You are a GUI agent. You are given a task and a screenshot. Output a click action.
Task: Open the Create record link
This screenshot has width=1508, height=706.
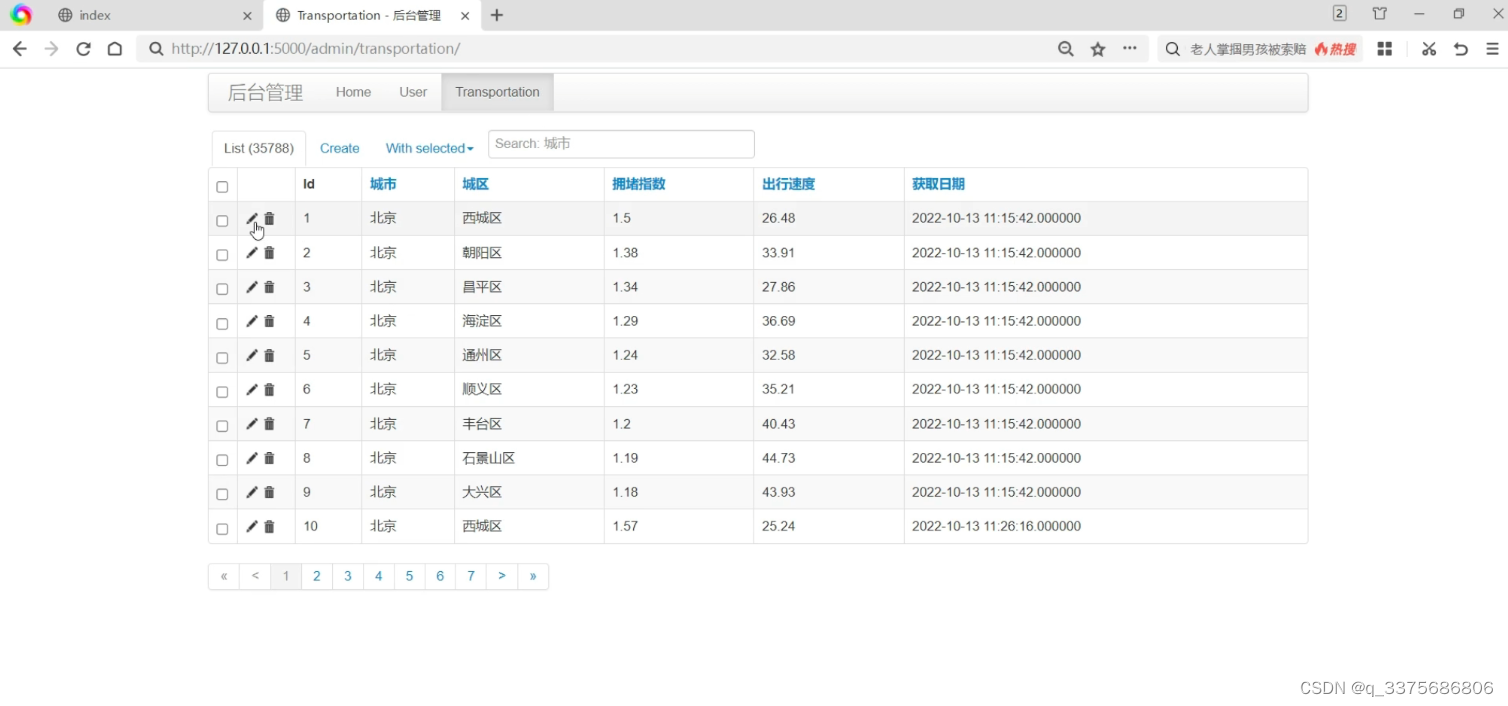[339, 148]
